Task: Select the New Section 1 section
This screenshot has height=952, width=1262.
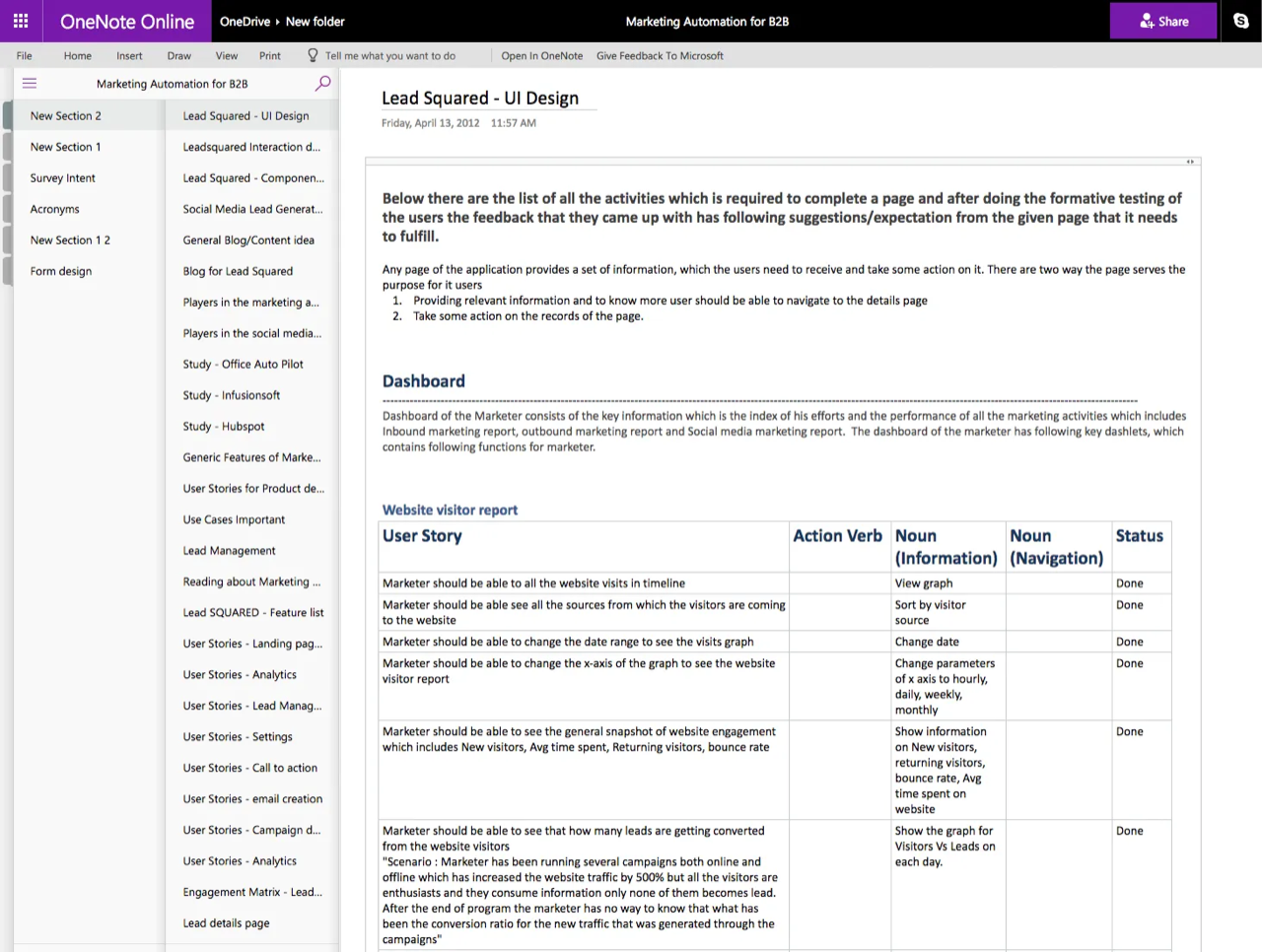Action: point(89,147)
